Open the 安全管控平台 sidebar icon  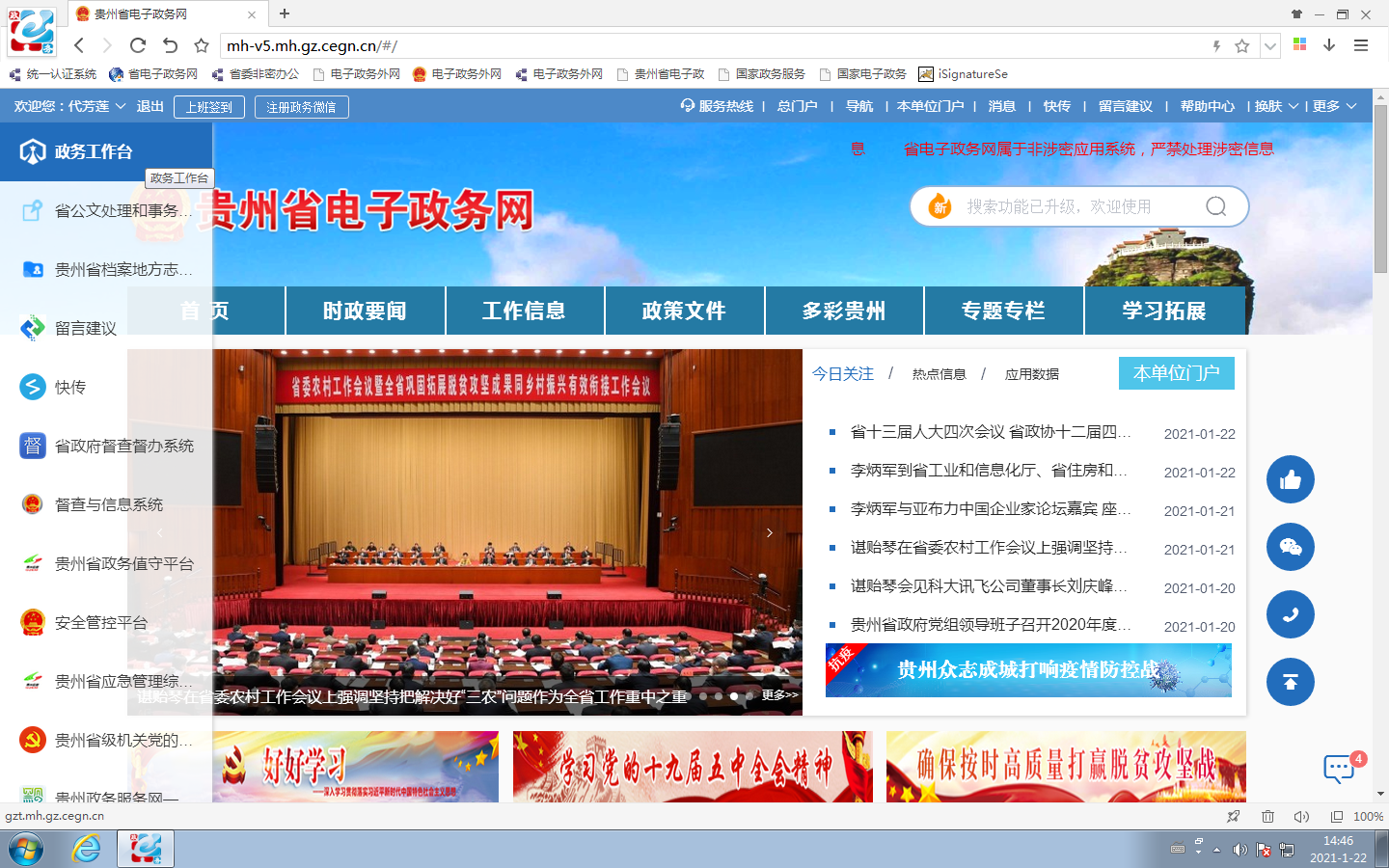coord(33,621)
